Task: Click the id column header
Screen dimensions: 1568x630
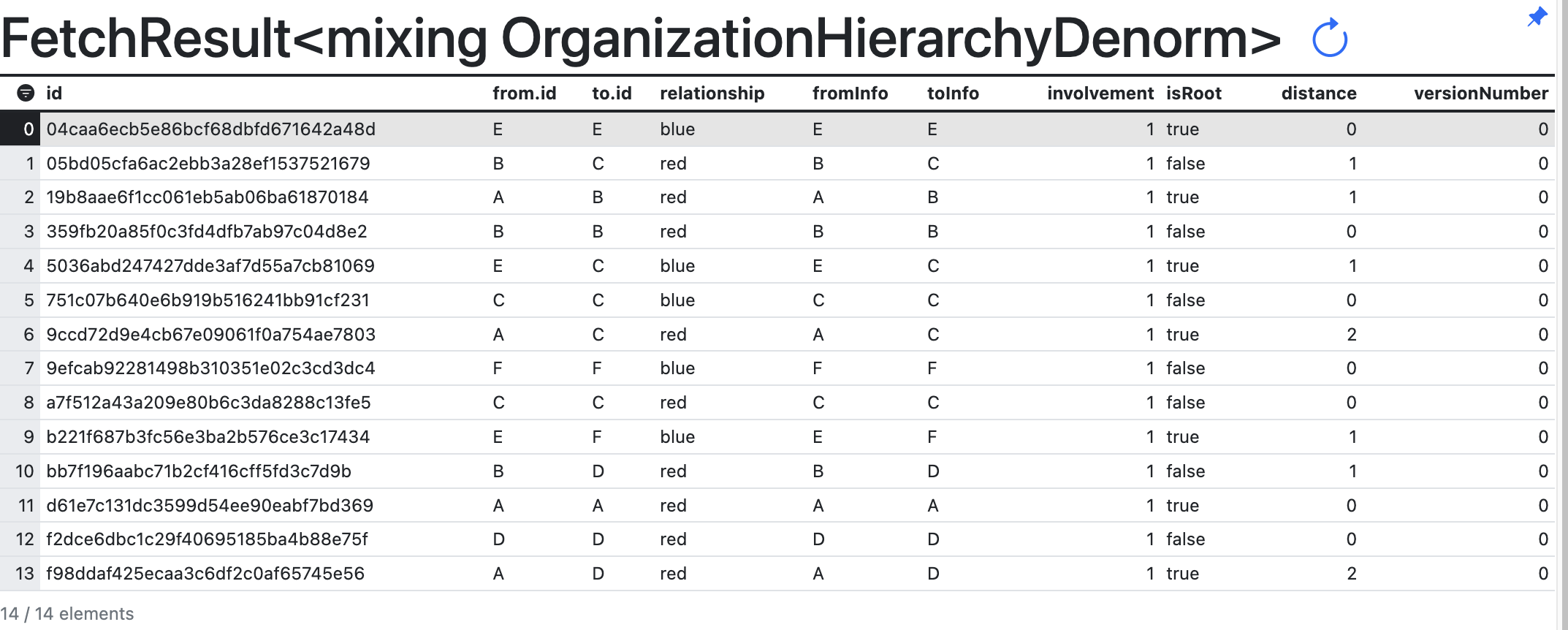Action: (54, 94)
